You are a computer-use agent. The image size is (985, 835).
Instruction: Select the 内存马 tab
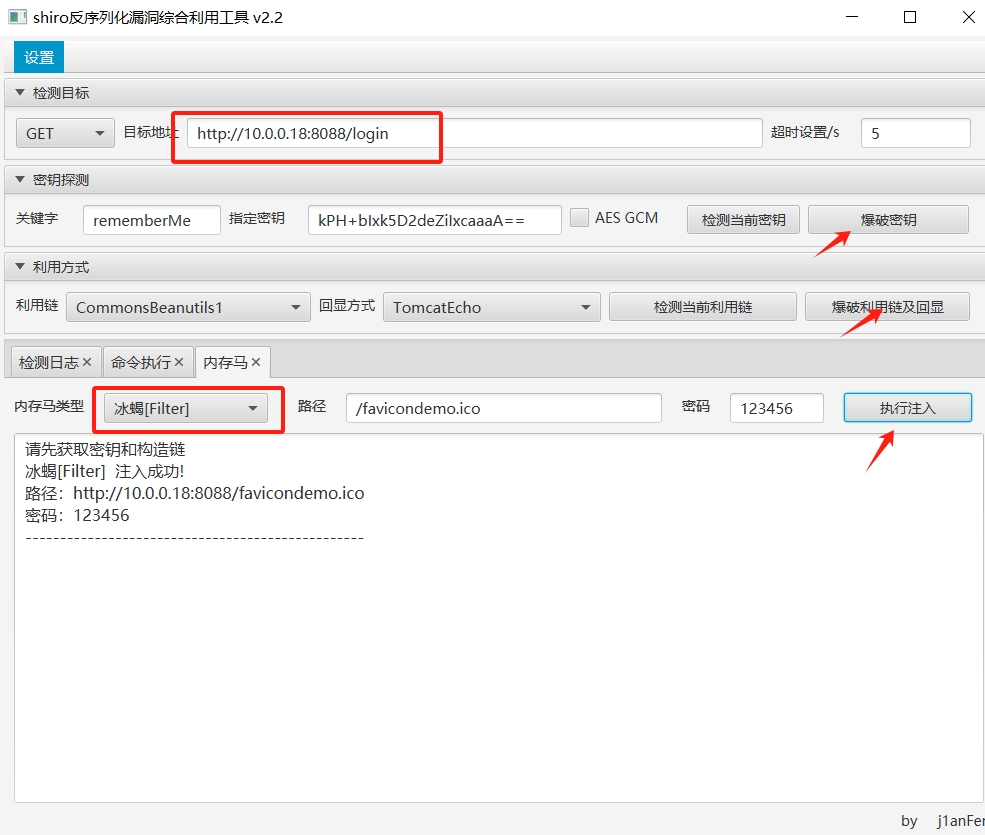point(226,363)
